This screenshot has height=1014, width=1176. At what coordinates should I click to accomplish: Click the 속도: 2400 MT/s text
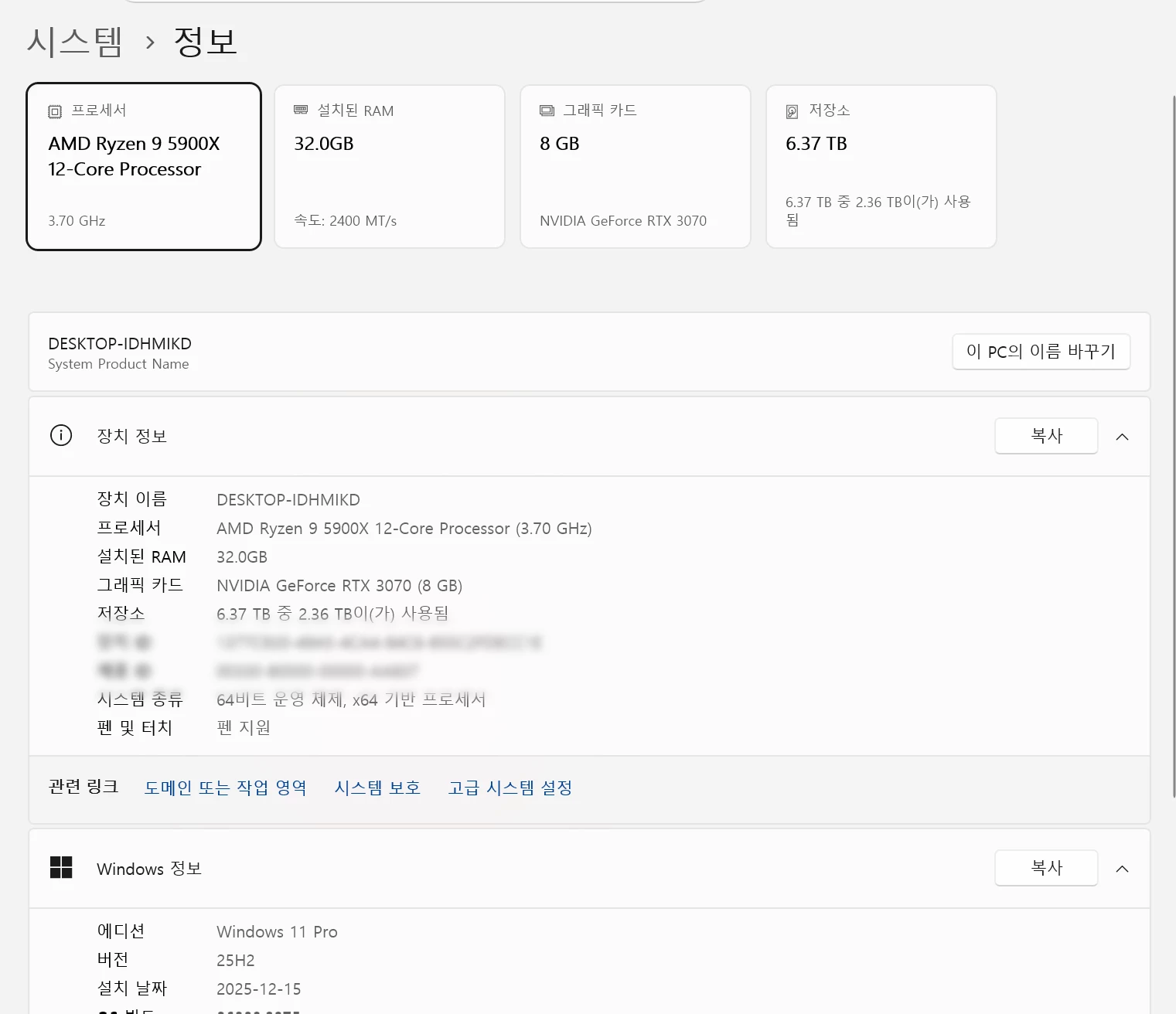[x=345, y=221]
